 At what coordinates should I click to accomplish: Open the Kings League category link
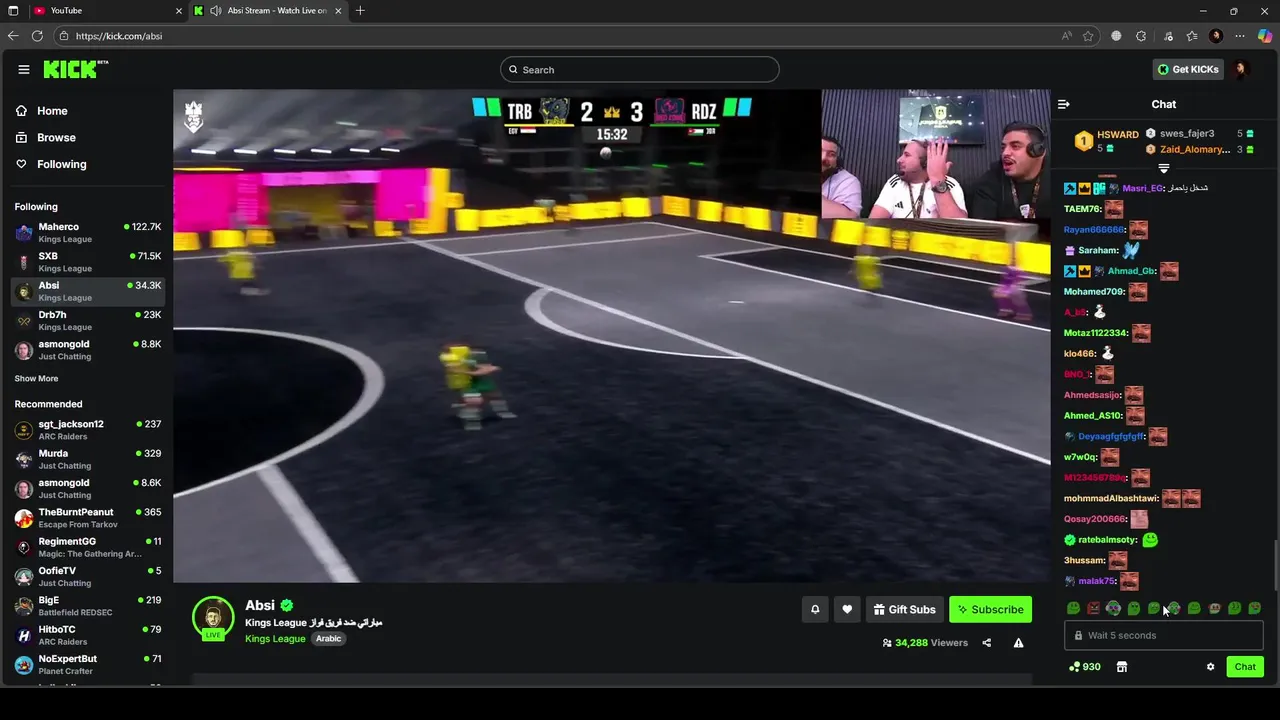point(275,639)
